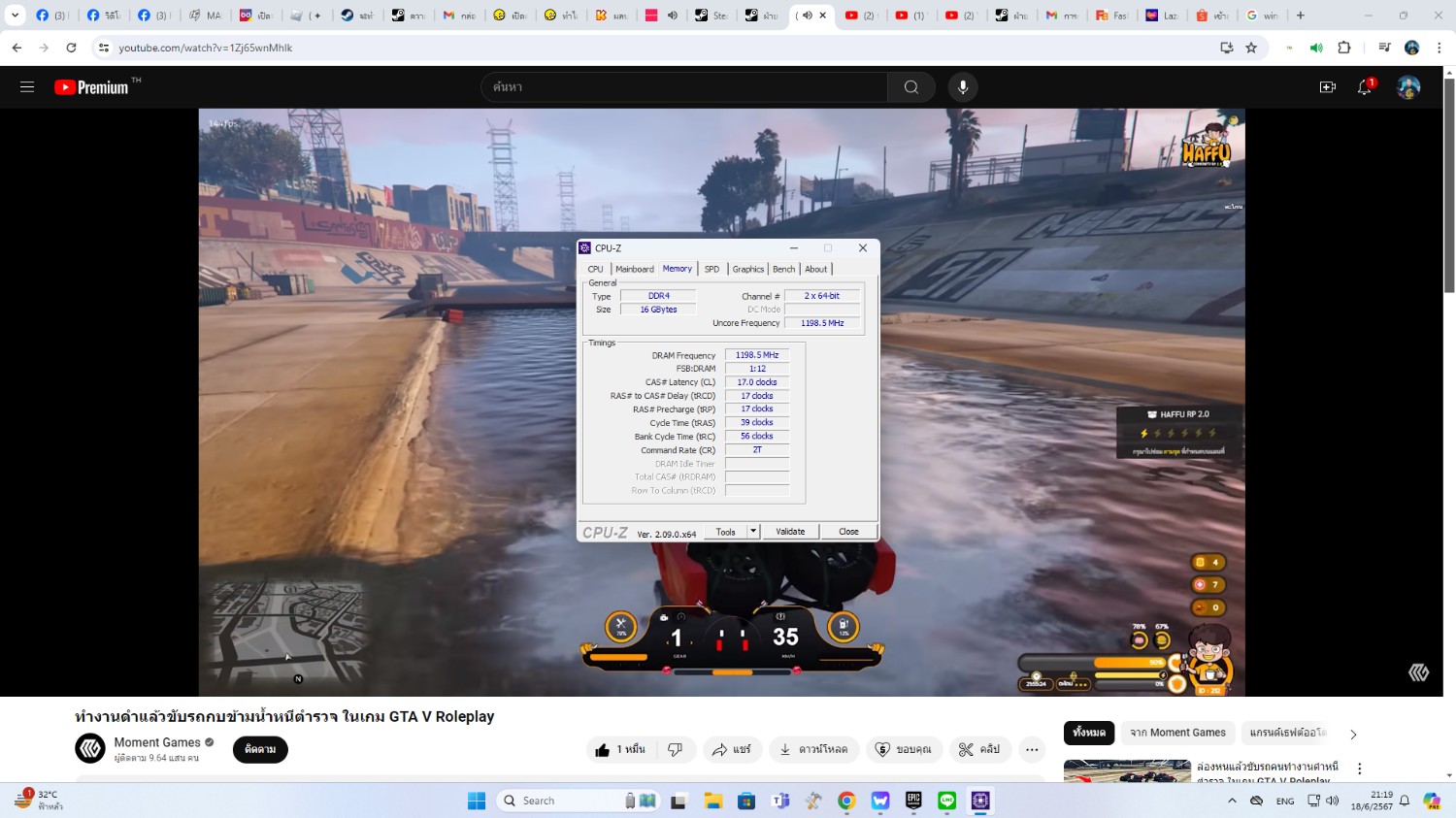Switch to the Mainboard tab in CPU-Z

click(634, 269)
